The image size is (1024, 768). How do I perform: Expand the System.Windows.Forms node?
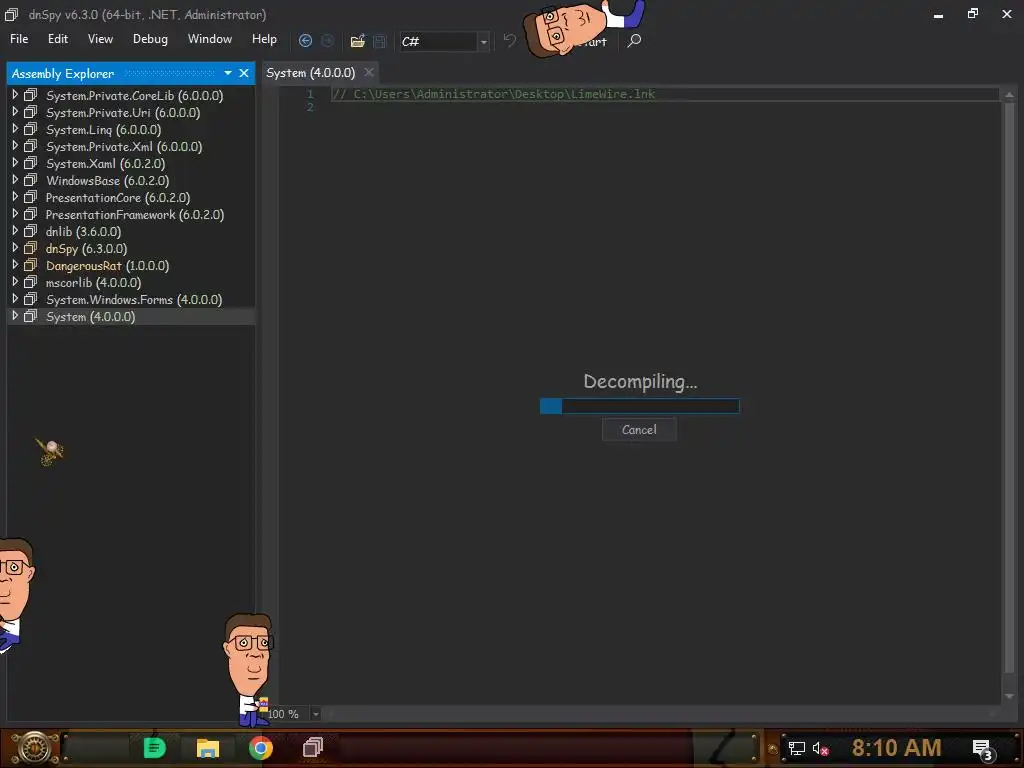pos(14,298)
